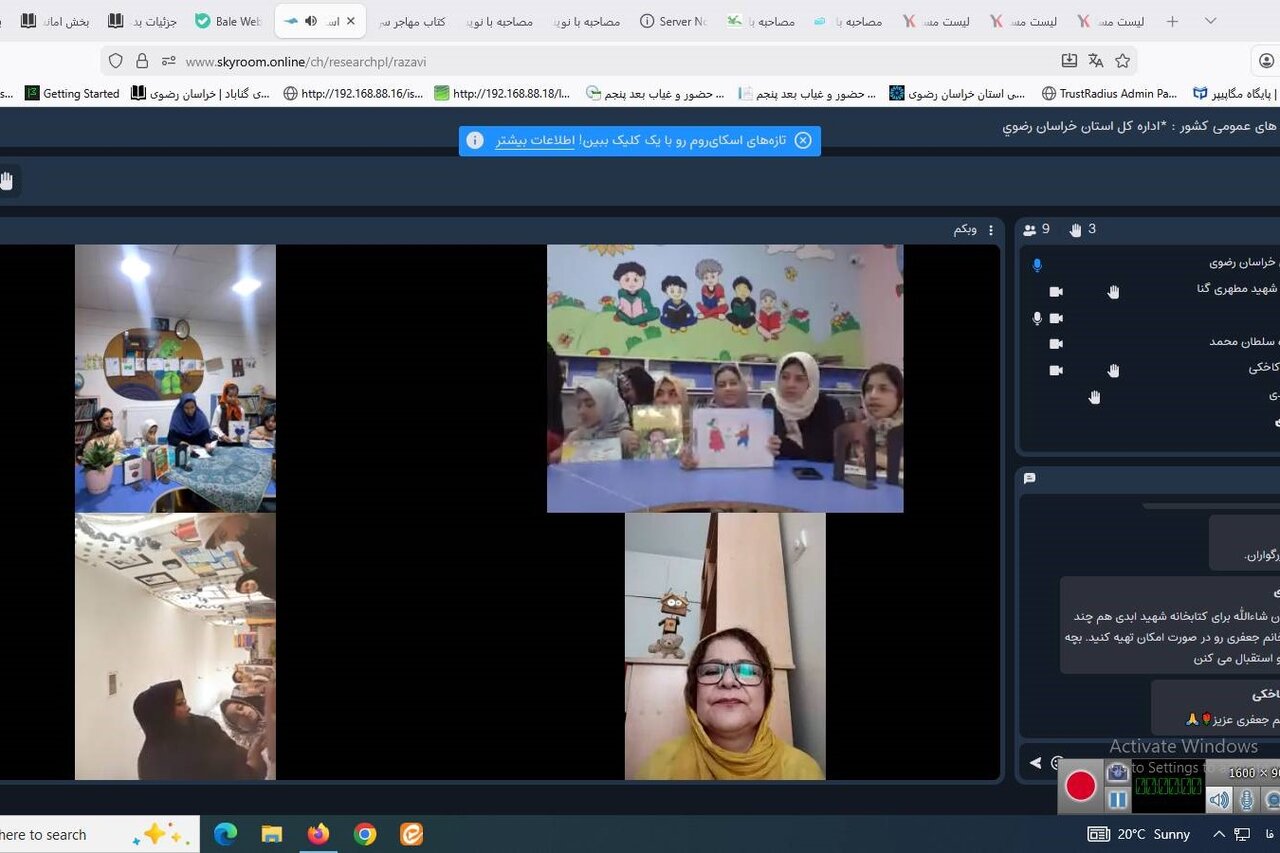
Task: Click camera icon of شهید مطهری گنا user
Action: [1055, 291]
